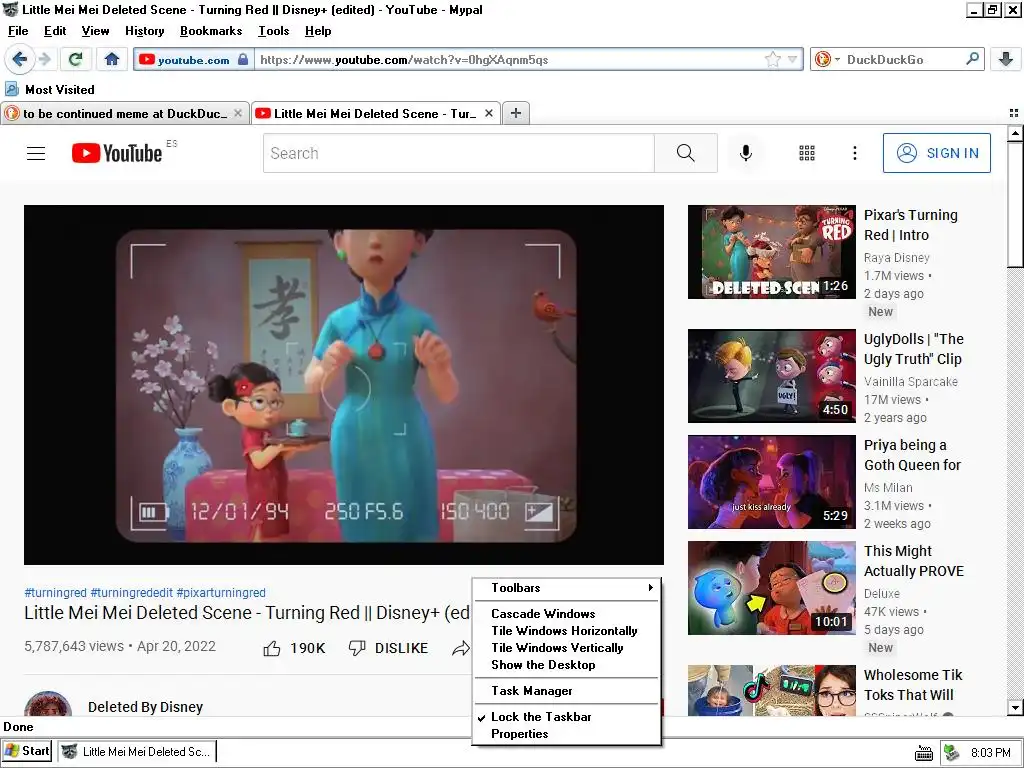This screenshot has height=768, width=1024.
Task: Click the #turningred hashtag link
Action: [56, 593]
